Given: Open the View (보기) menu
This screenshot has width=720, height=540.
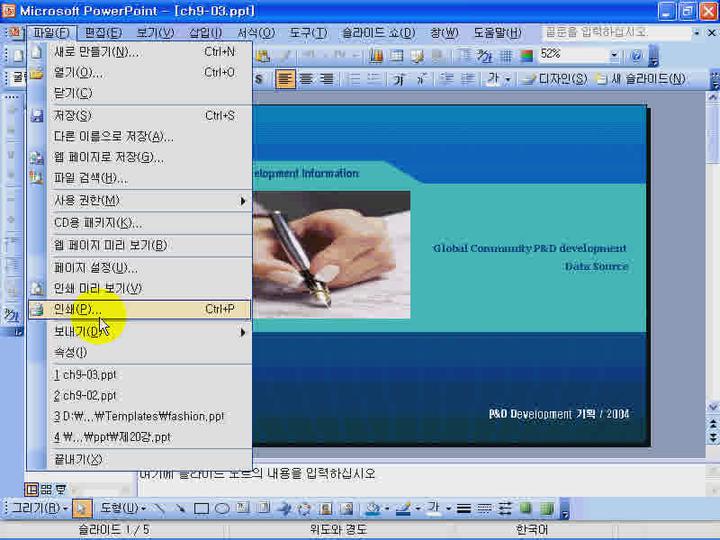Looking at the screenshot, I should (x=155, y=33).
